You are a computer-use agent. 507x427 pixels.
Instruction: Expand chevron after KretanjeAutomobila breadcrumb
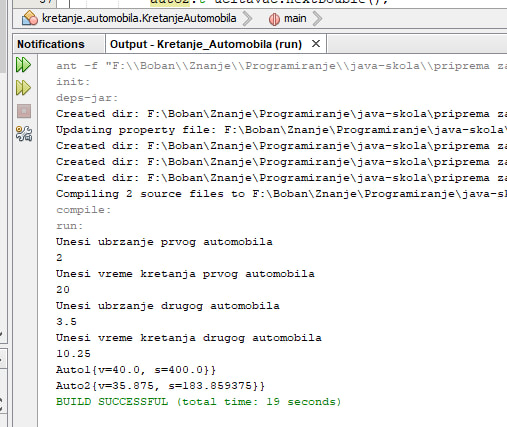click(x=248, y=19)
